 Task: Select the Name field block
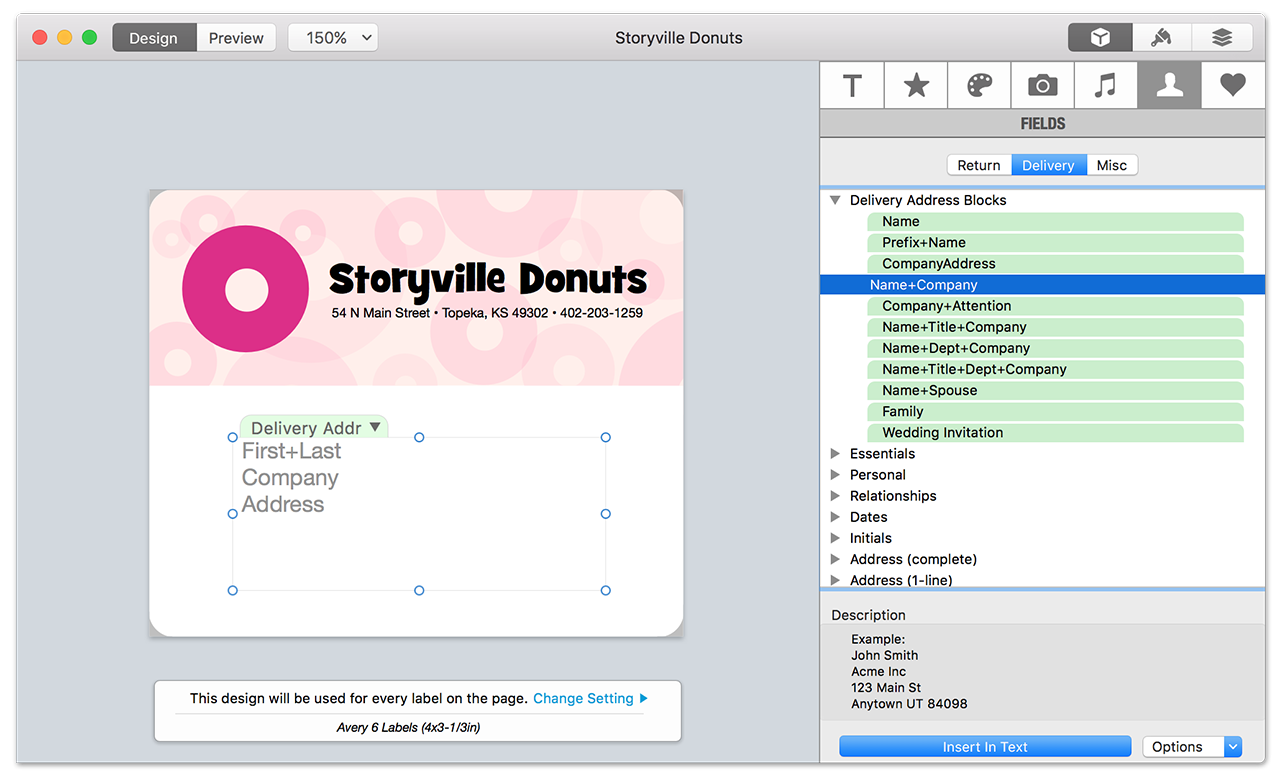coord(1055,221)
